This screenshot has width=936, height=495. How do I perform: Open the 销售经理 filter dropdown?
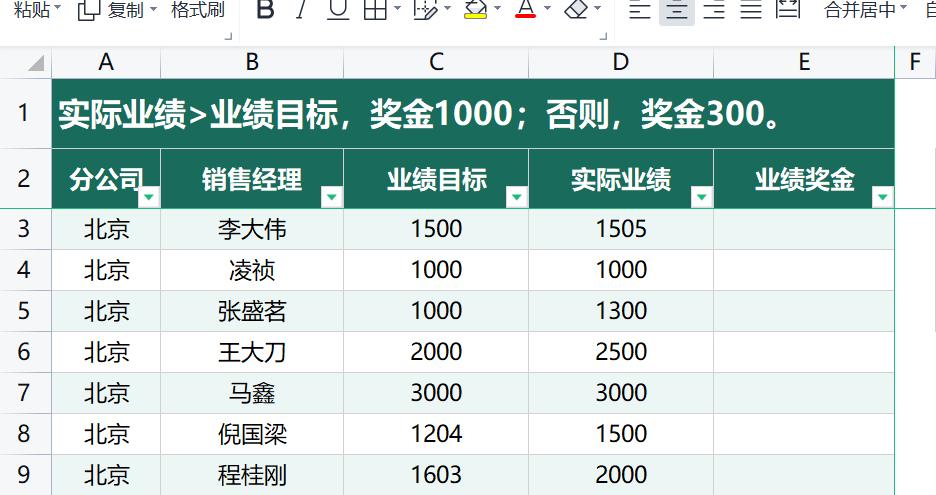(x=332, y=196)
